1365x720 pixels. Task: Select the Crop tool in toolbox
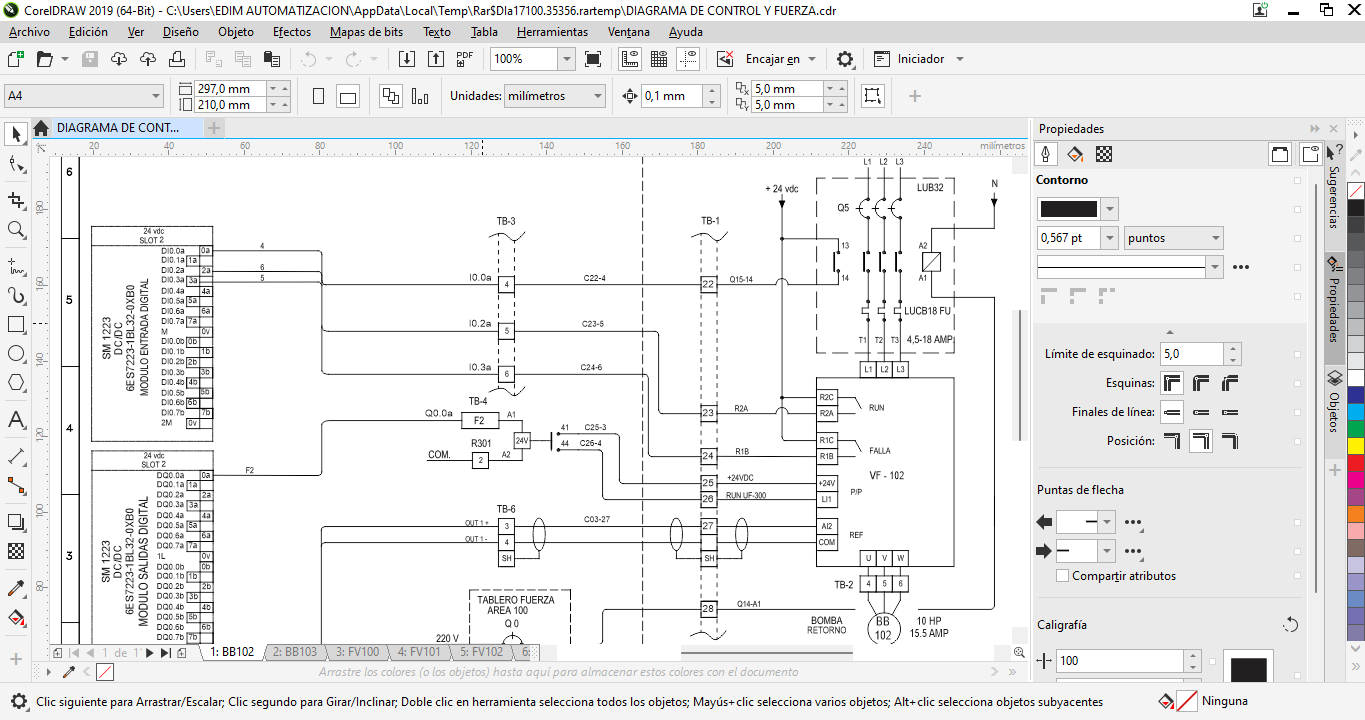[x=16, y=200]
